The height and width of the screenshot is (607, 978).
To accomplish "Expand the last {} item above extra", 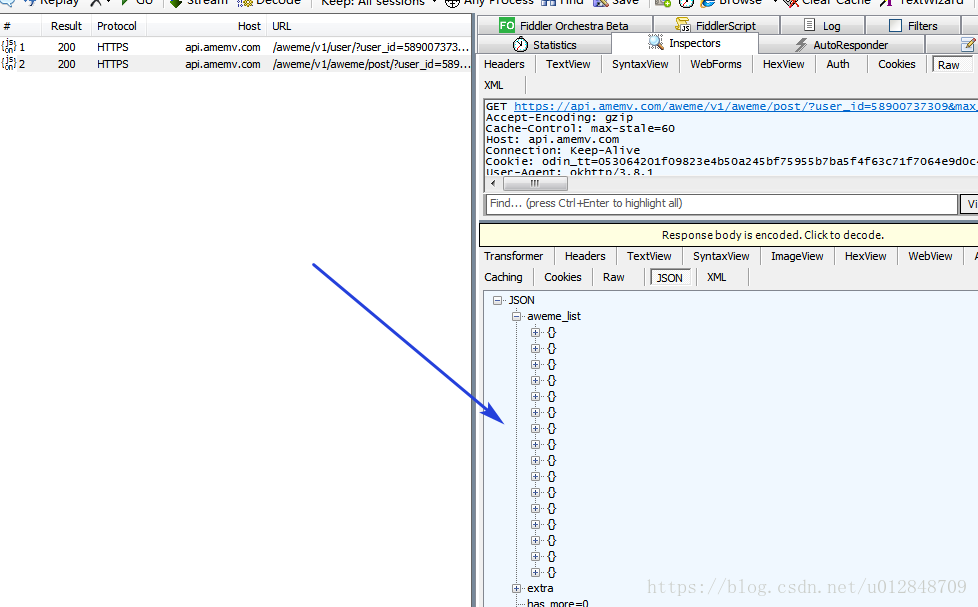I will pos(535,572).
